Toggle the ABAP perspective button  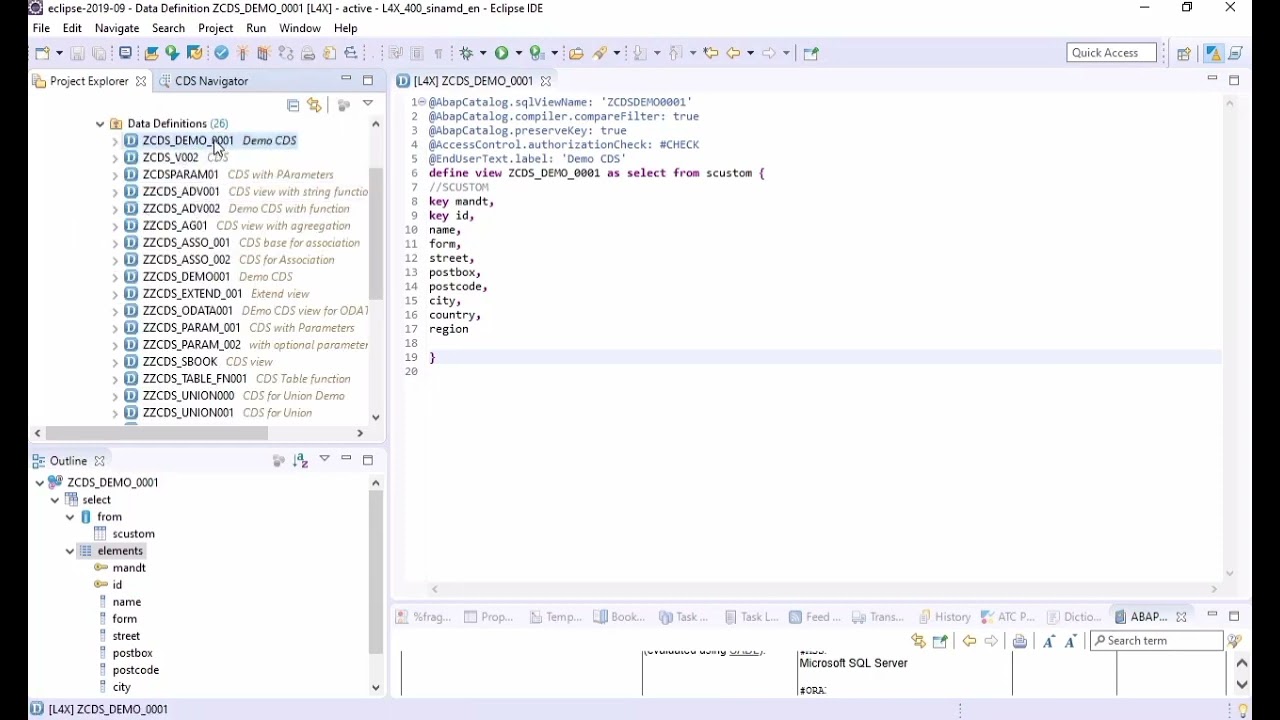[x=1213, y=53]
